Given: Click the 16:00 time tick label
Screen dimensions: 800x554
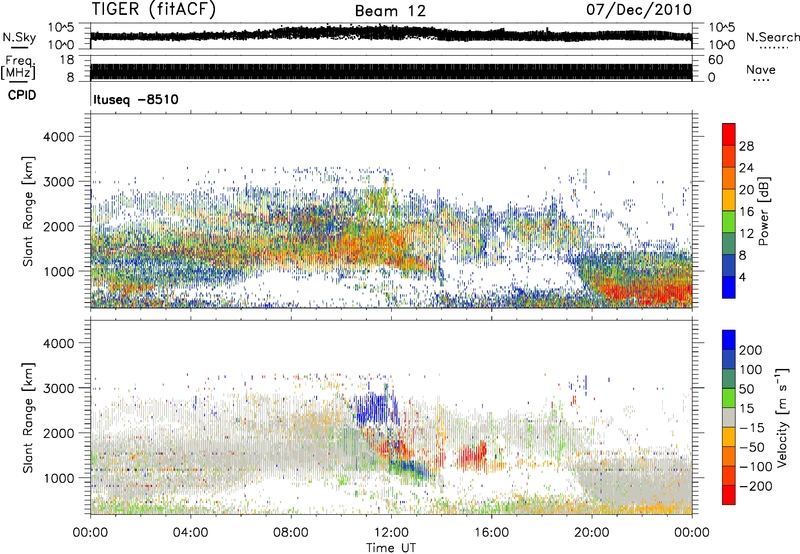Looking at the screenshot, I should (x=491, y=533).
